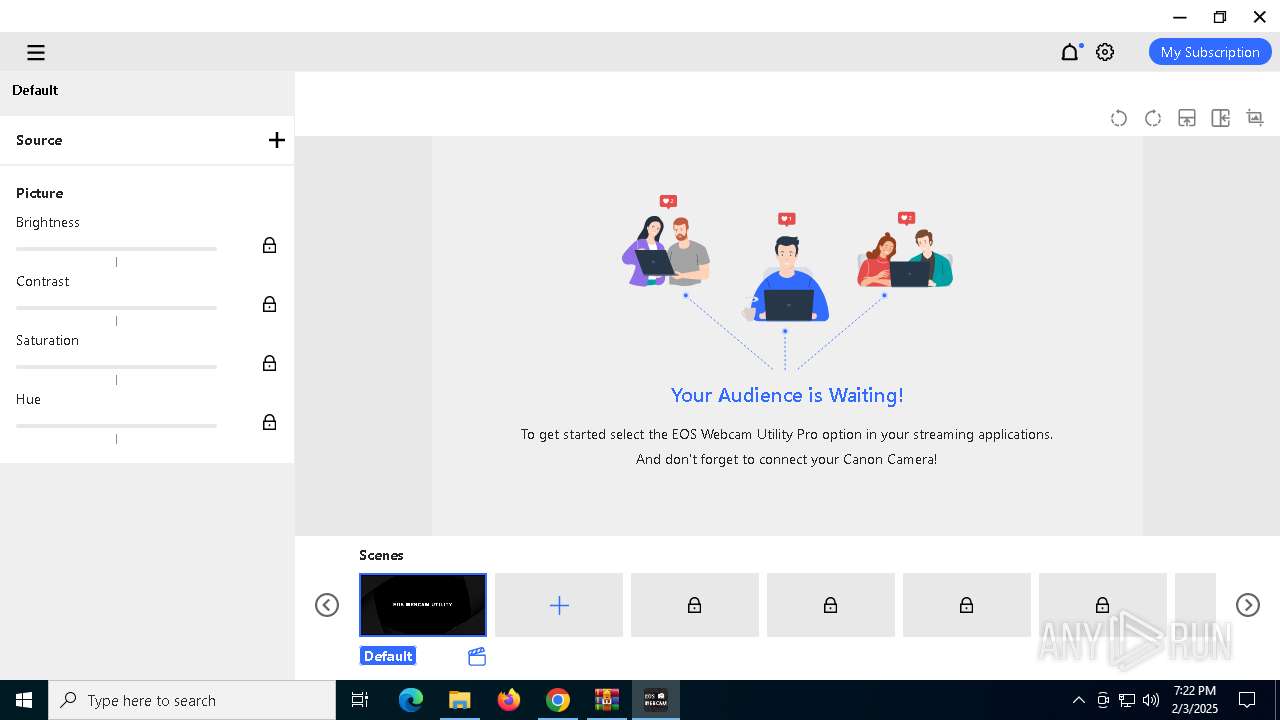Open the settings gear
The height and width of the screenshot is (720, 1280).
[1105, 52]
